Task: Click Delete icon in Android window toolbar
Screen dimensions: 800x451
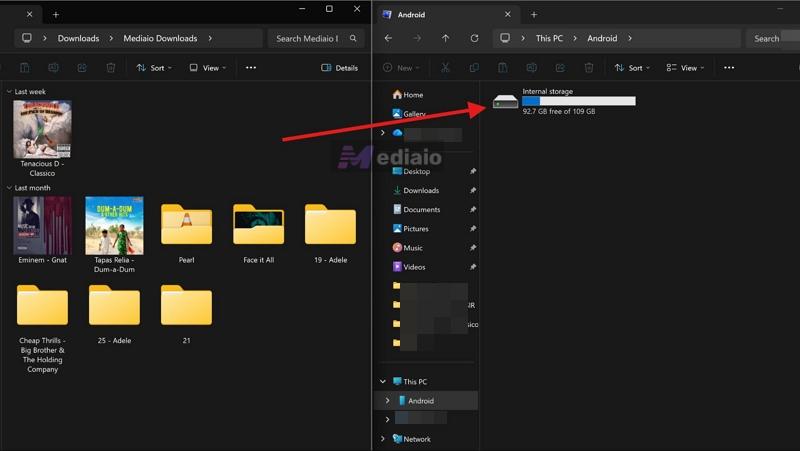Action: [x=589, y=68]
